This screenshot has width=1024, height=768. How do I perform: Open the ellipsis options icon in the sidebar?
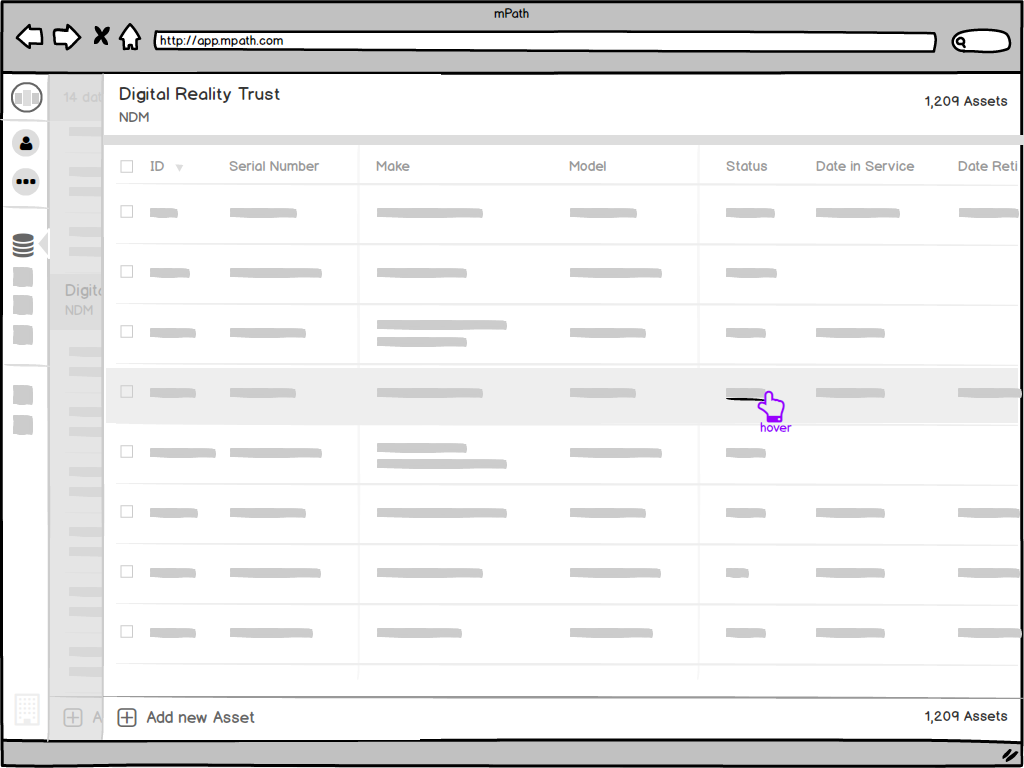click(25, 181)
